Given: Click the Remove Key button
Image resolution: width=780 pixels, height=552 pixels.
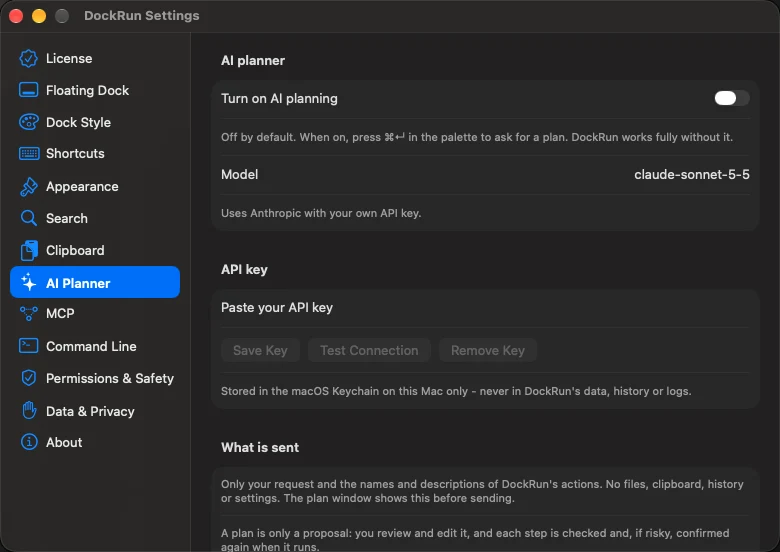Looking at the screenshot, I should click(x=488, y=350).
